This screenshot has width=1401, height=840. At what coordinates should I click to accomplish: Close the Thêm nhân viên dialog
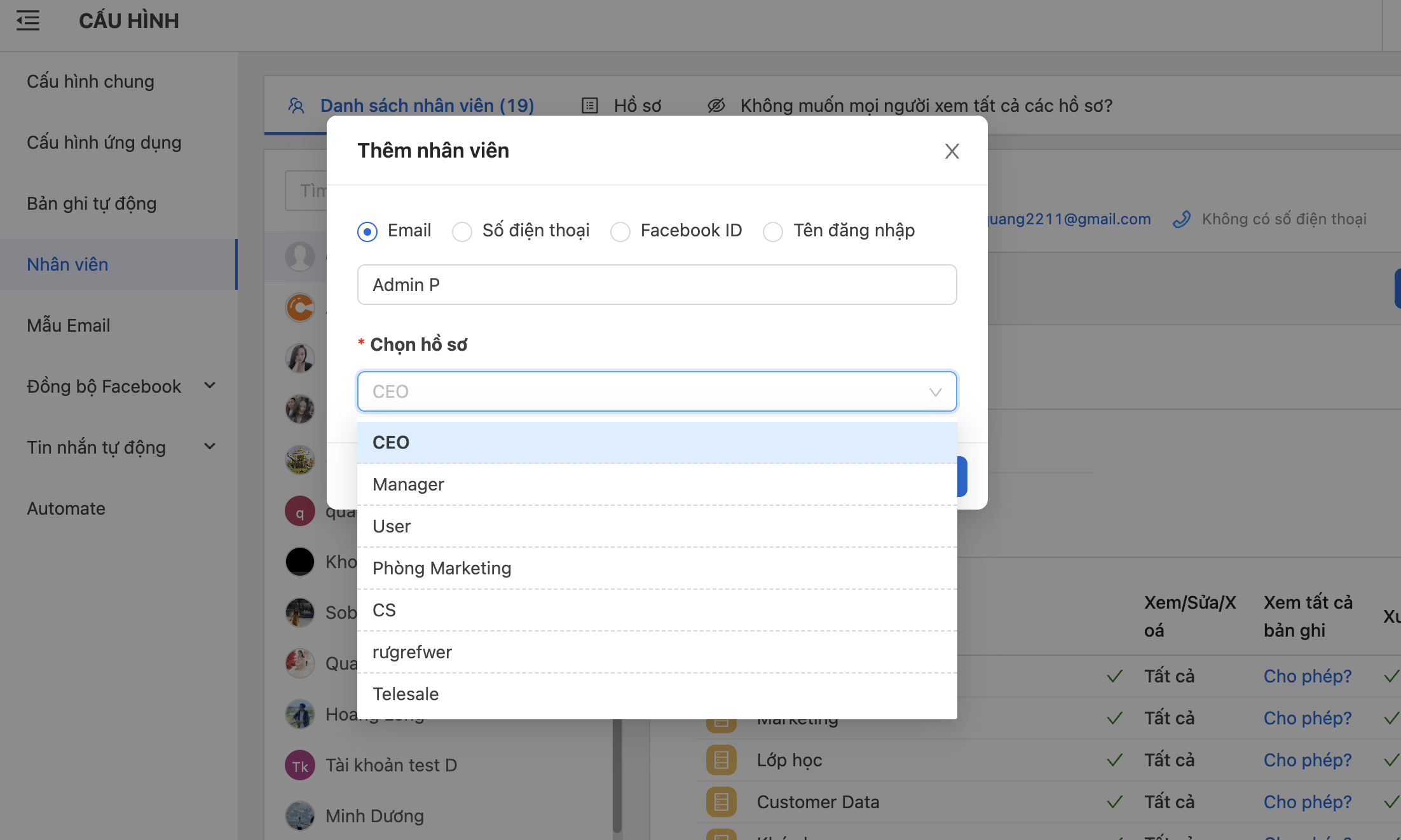[952, 151]
